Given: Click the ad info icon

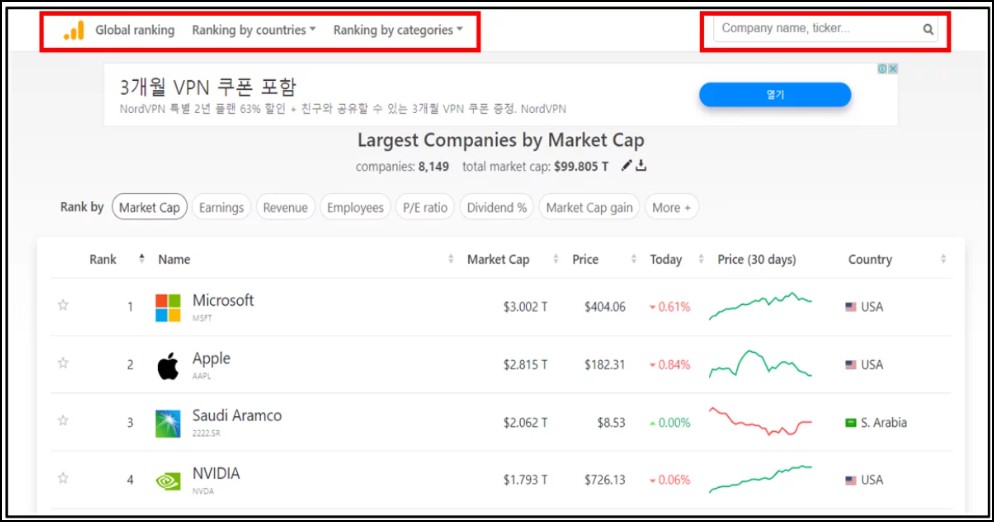Looking at the screenshot, I should (x=882, y=69).
